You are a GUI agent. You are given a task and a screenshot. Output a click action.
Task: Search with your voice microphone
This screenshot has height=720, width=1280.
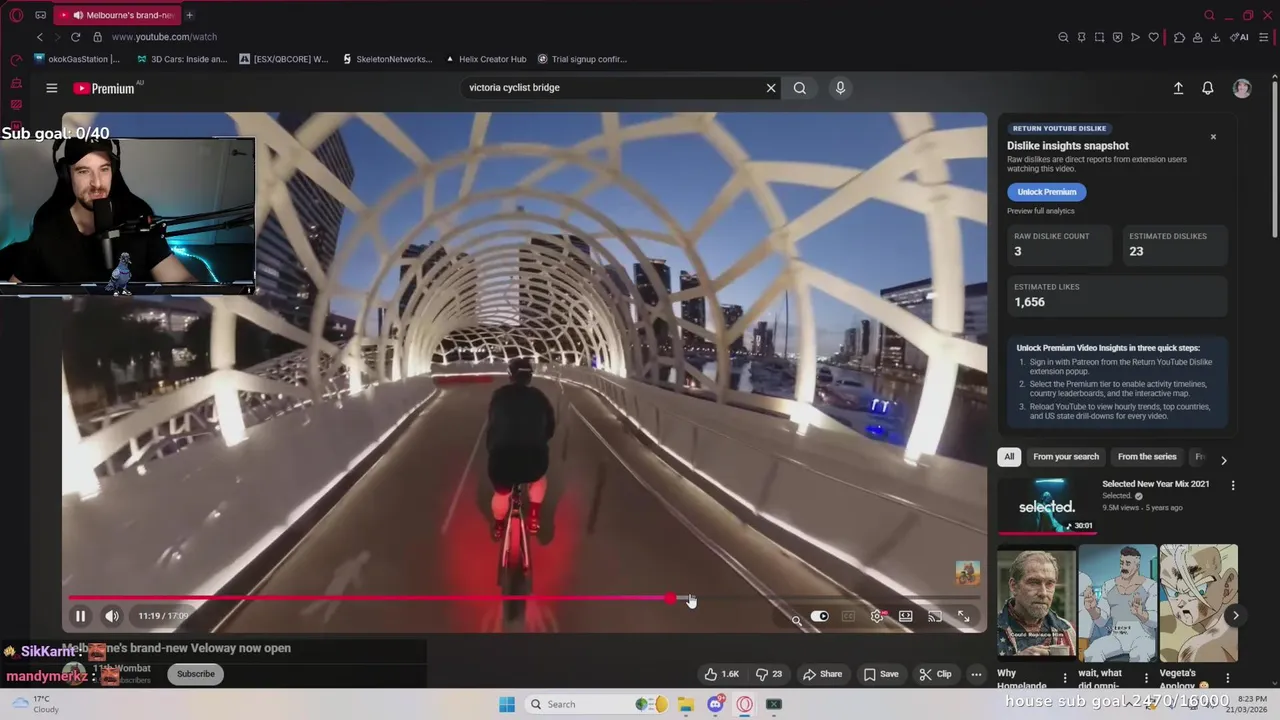840,88
